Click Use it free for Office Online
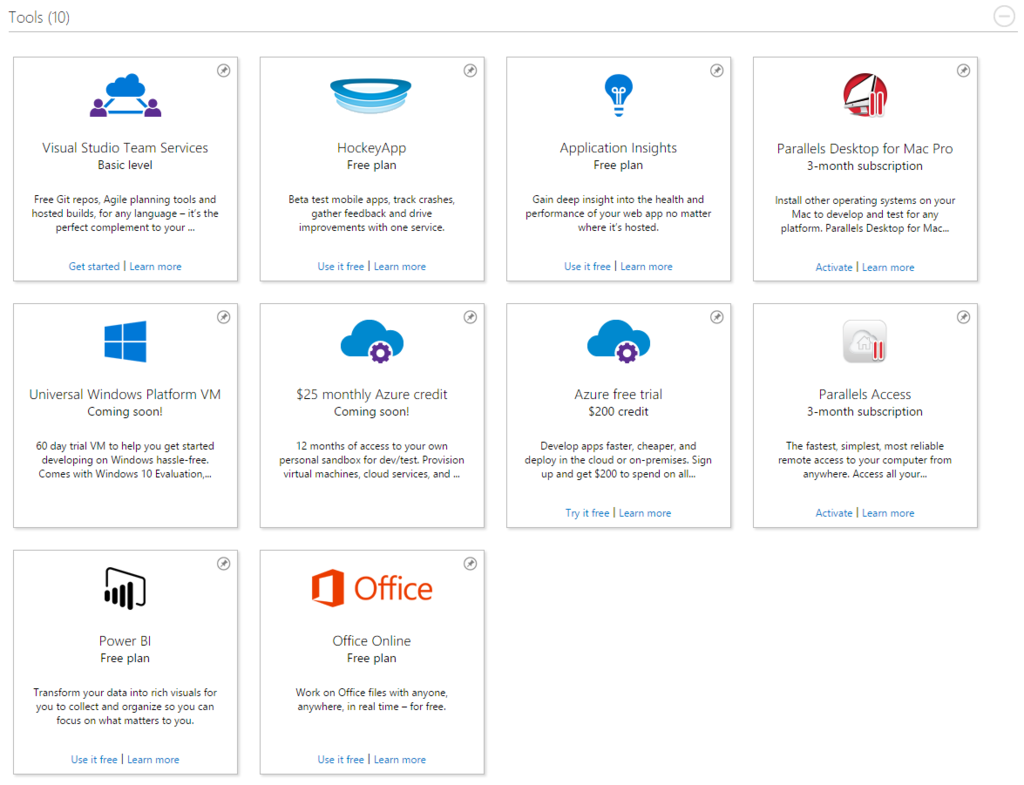1024x785 pixels. point(340,760)
